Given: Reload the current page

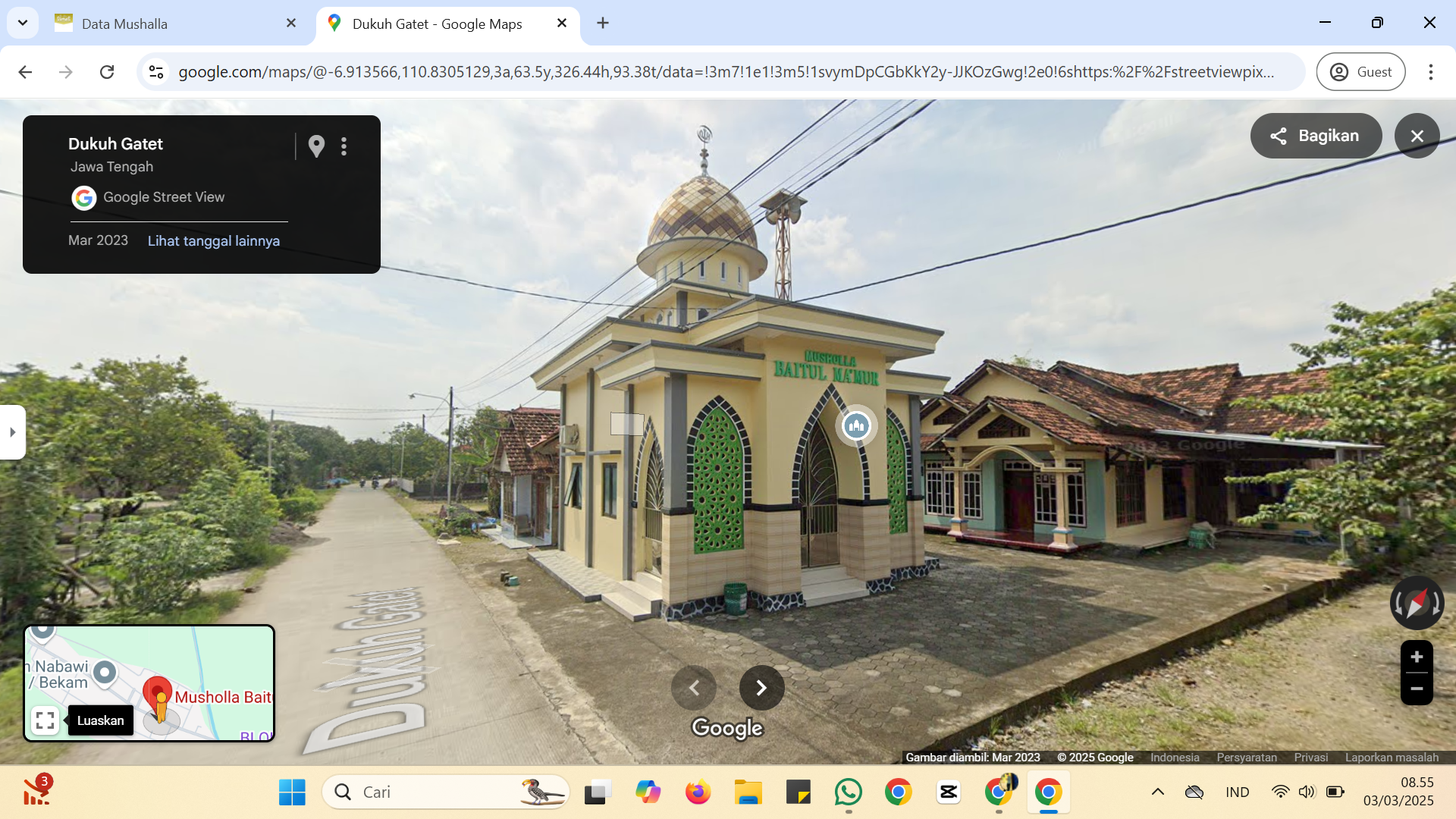Looking at the screenshot, I should [107, 72].
